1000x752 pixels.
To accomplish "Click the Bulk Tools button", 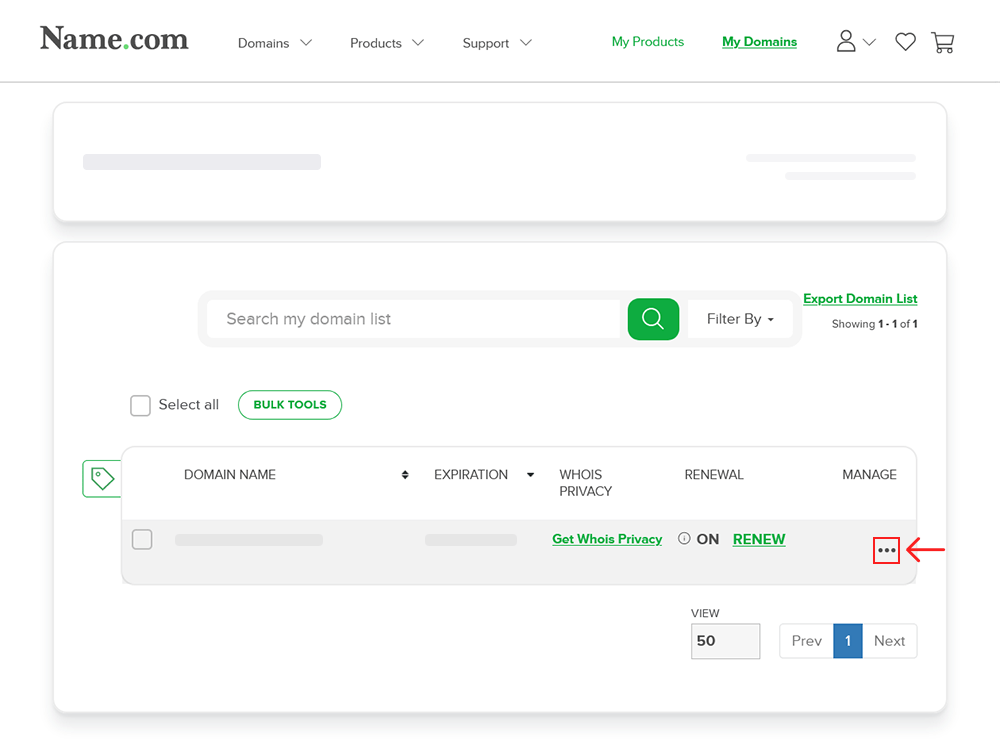I will click(290, 405).
